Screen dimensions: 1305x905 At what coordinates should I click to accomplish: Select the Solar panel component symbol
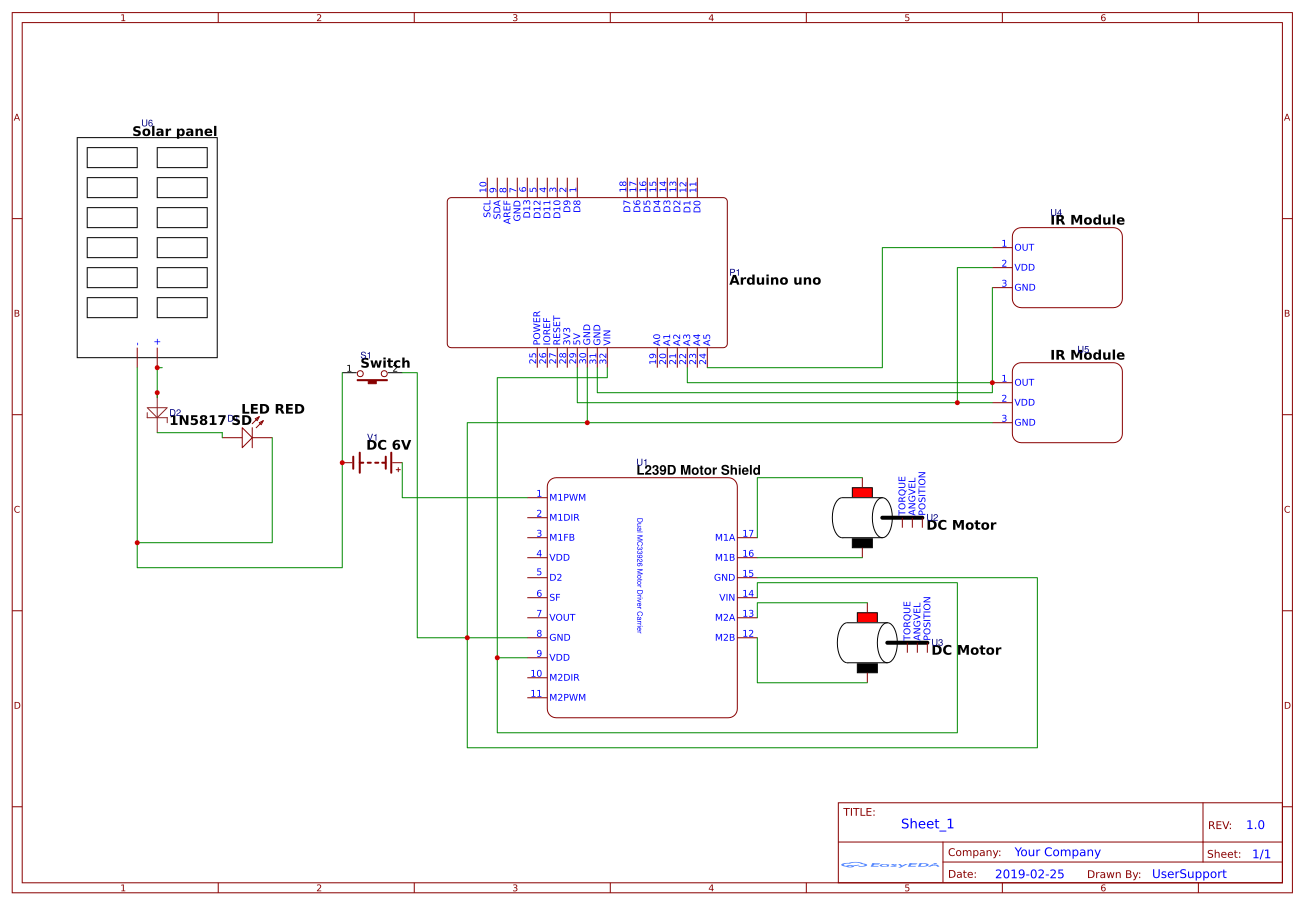[x=147, y=247]
